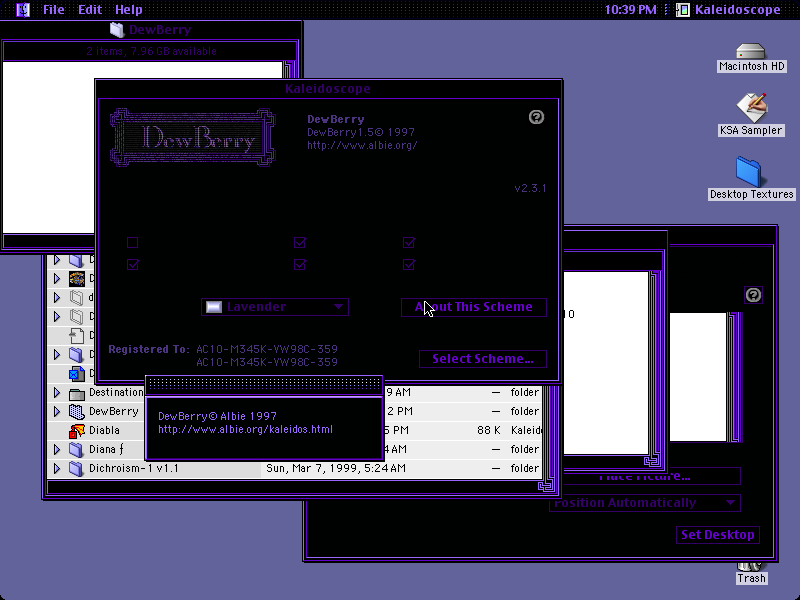
Task: Click the Lavender color swatch
Action: point(214,307)
